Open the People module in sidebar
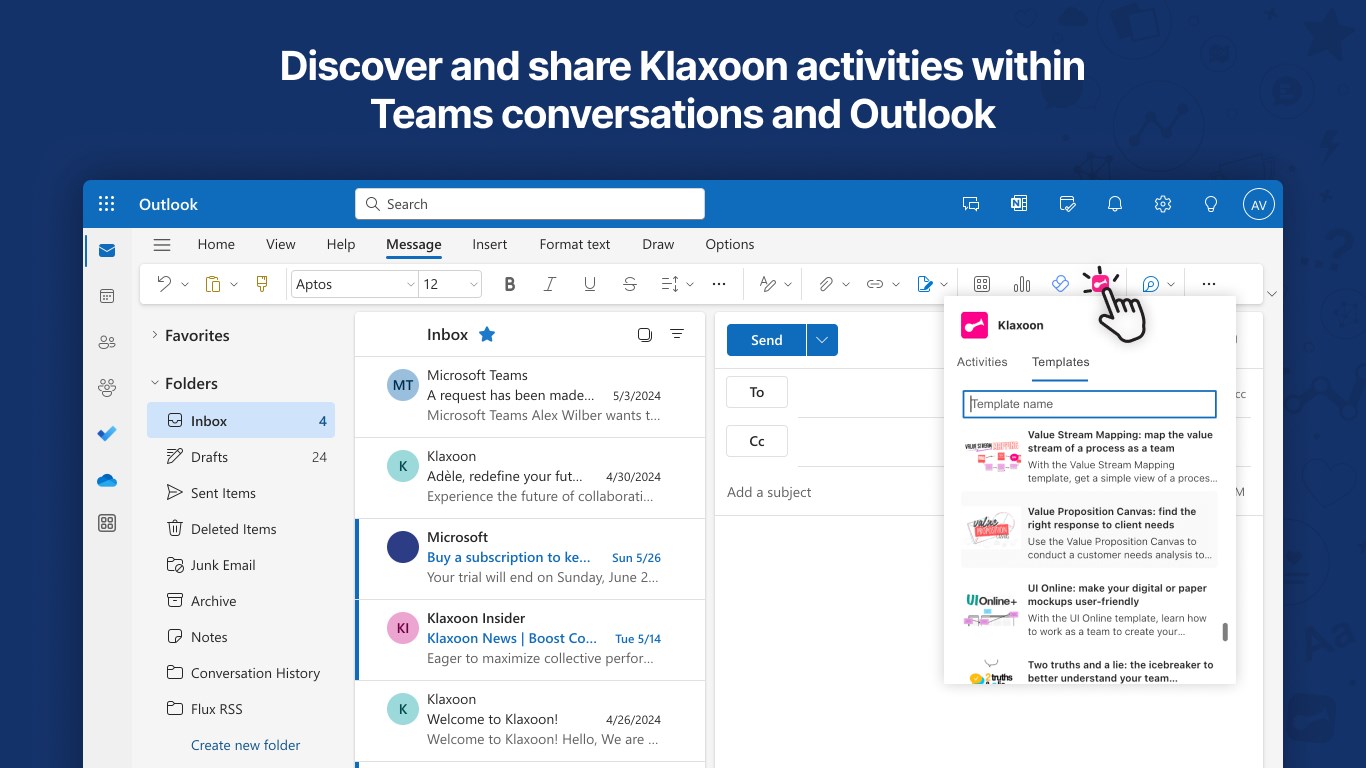The image size is (1366, 768). (x=107, y=342)
